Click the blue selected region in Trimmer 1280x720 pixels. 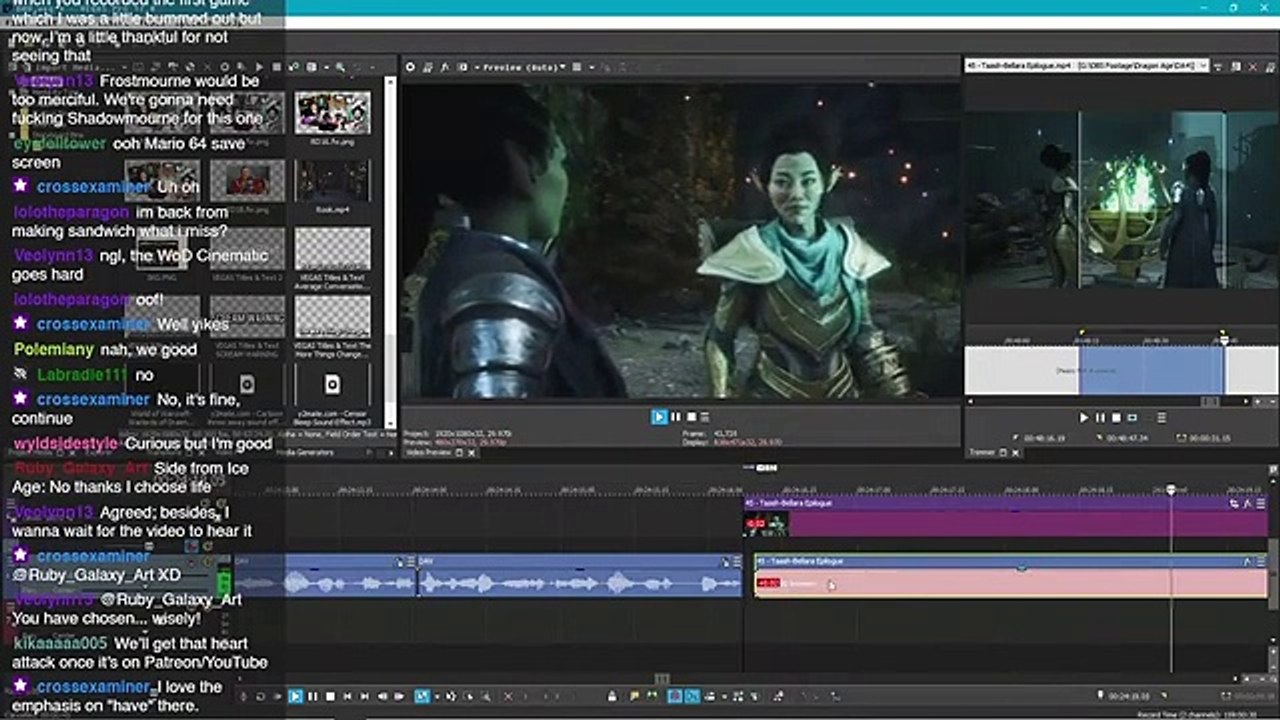1151,370
